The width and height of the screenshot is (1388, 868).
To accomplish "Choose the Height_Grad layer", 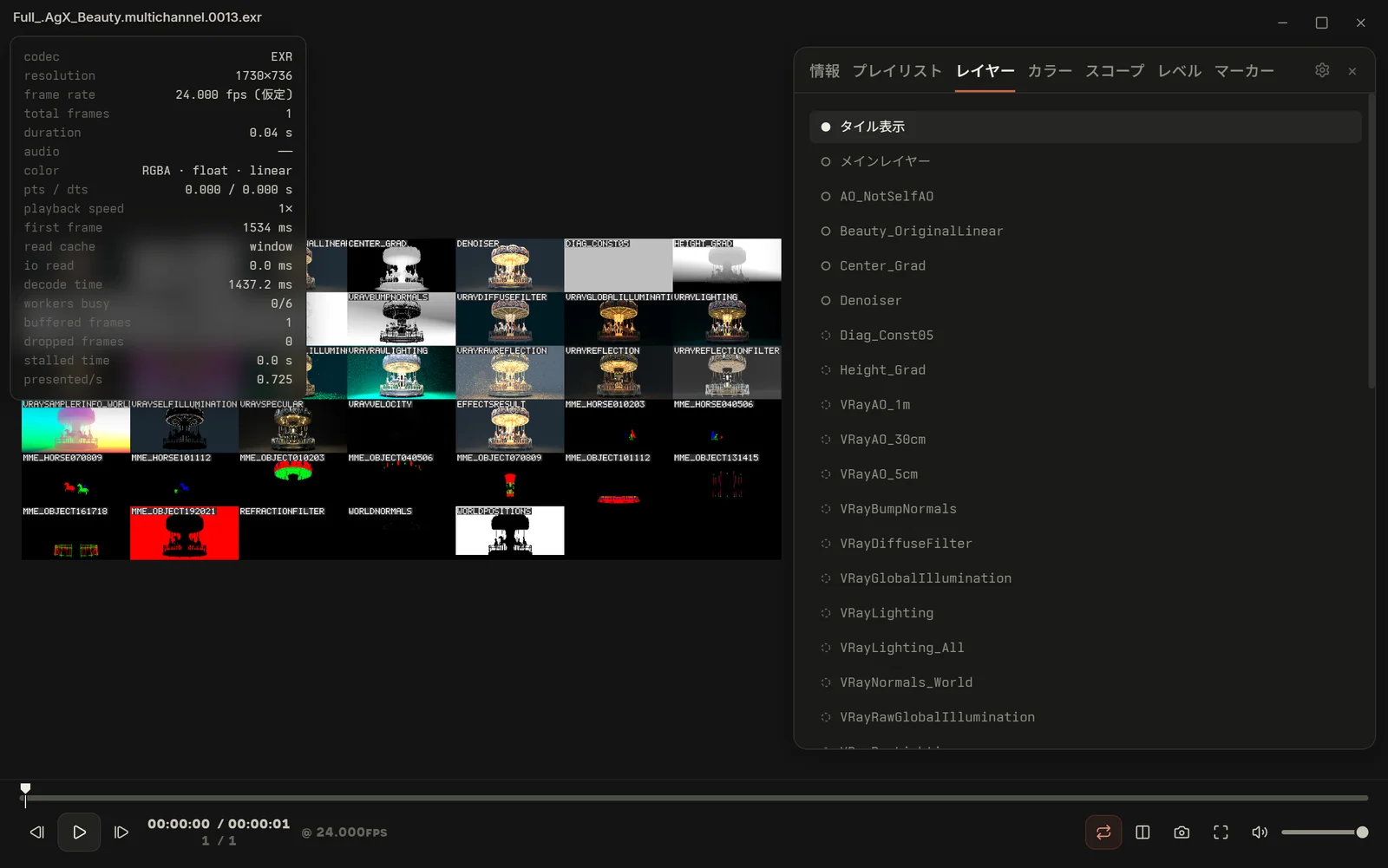I will (x=1085, y=369).
